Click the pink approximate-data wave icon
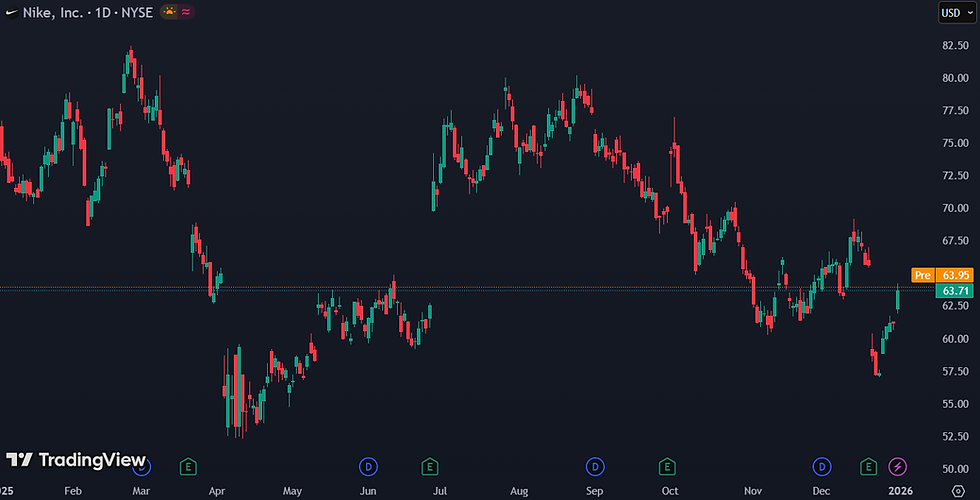The image size is (980, 500). click(186, 12)
